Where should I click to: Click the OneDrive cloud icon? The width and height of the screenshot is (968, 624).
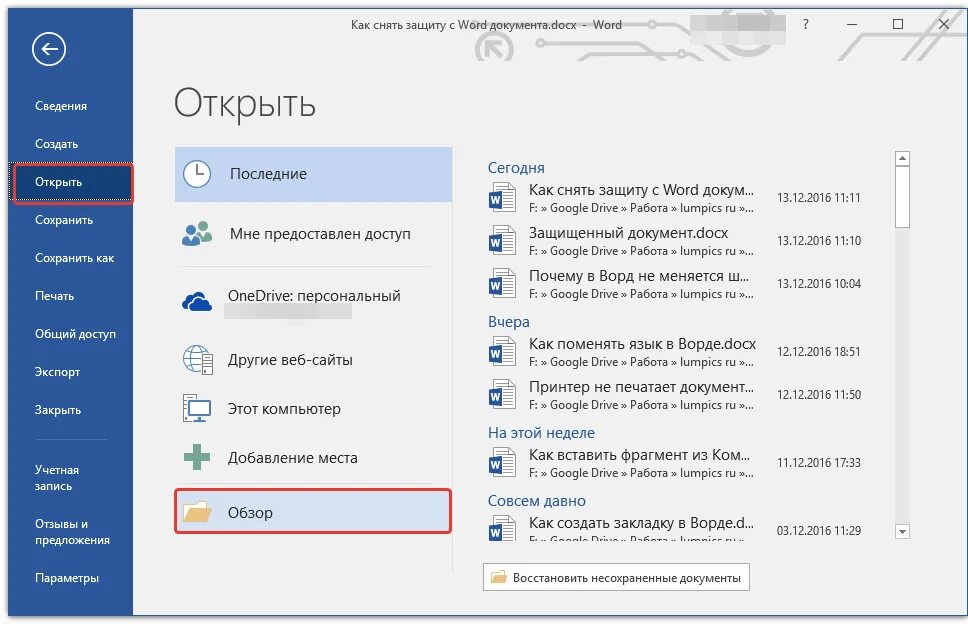pyautogui.click(x=197, y=302)
